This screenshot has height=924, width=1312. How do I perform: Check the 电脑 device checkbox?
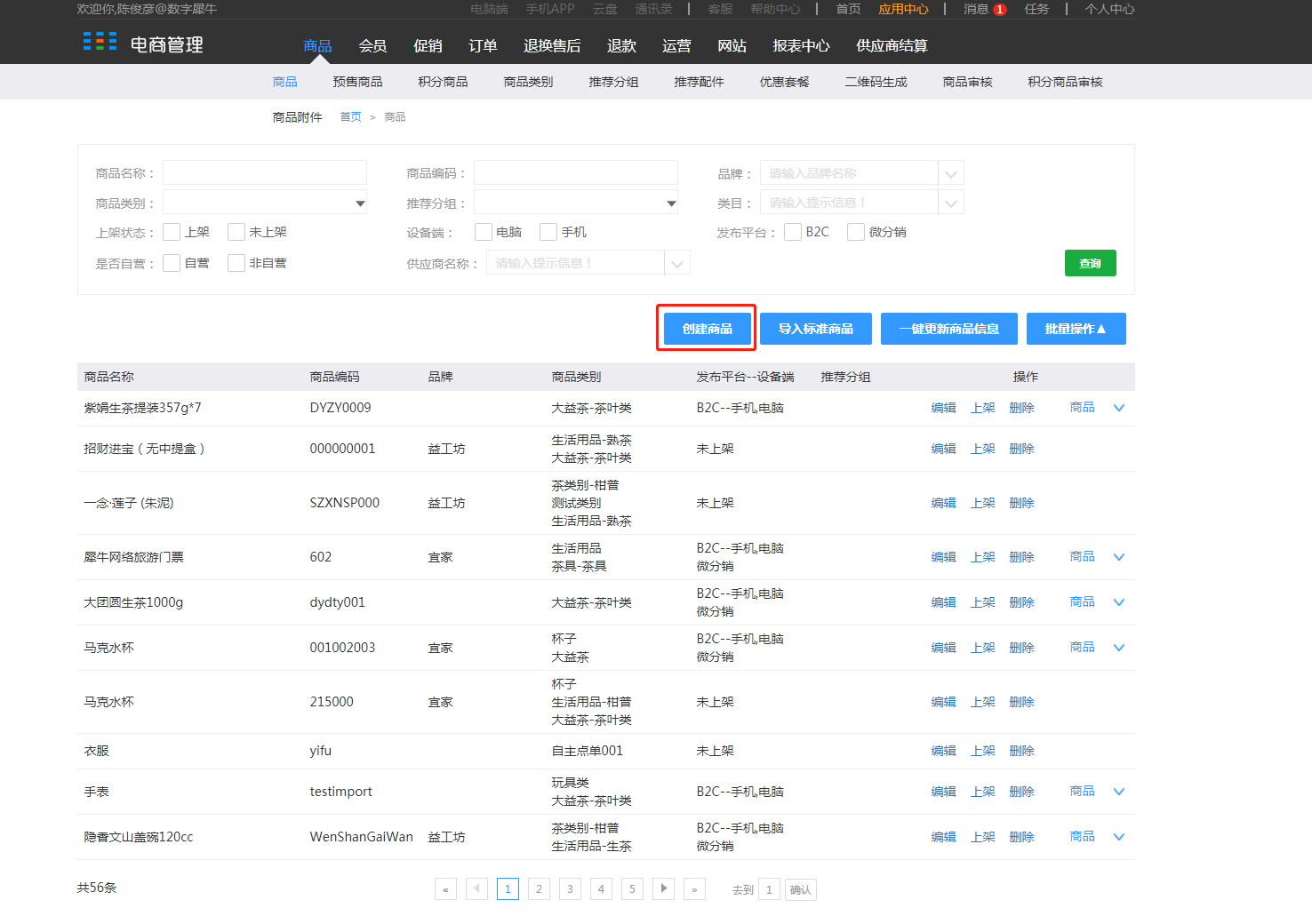(484, 232)
